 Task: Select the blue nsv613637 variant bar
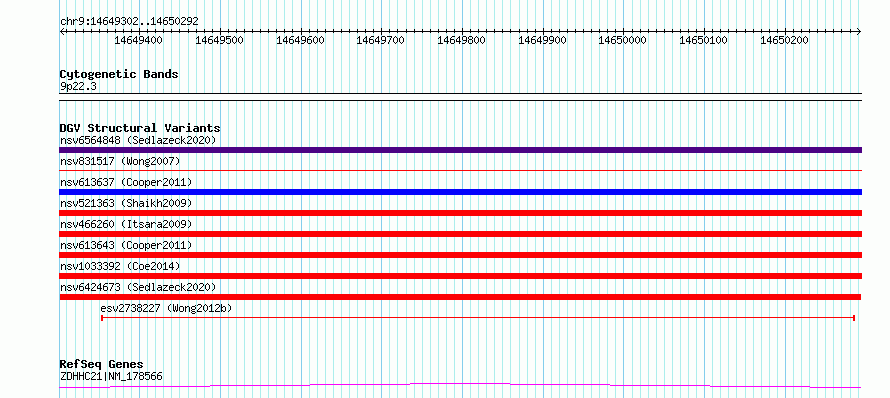(x=460, y=192)
